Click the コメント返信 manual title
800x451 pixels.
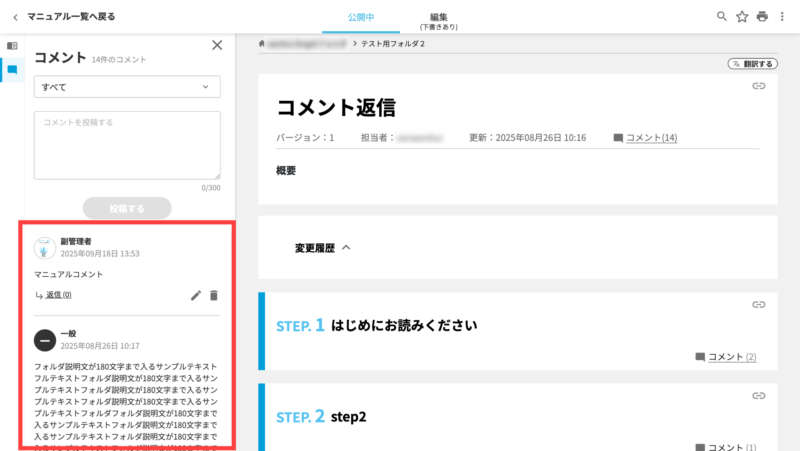pos(336,108)
